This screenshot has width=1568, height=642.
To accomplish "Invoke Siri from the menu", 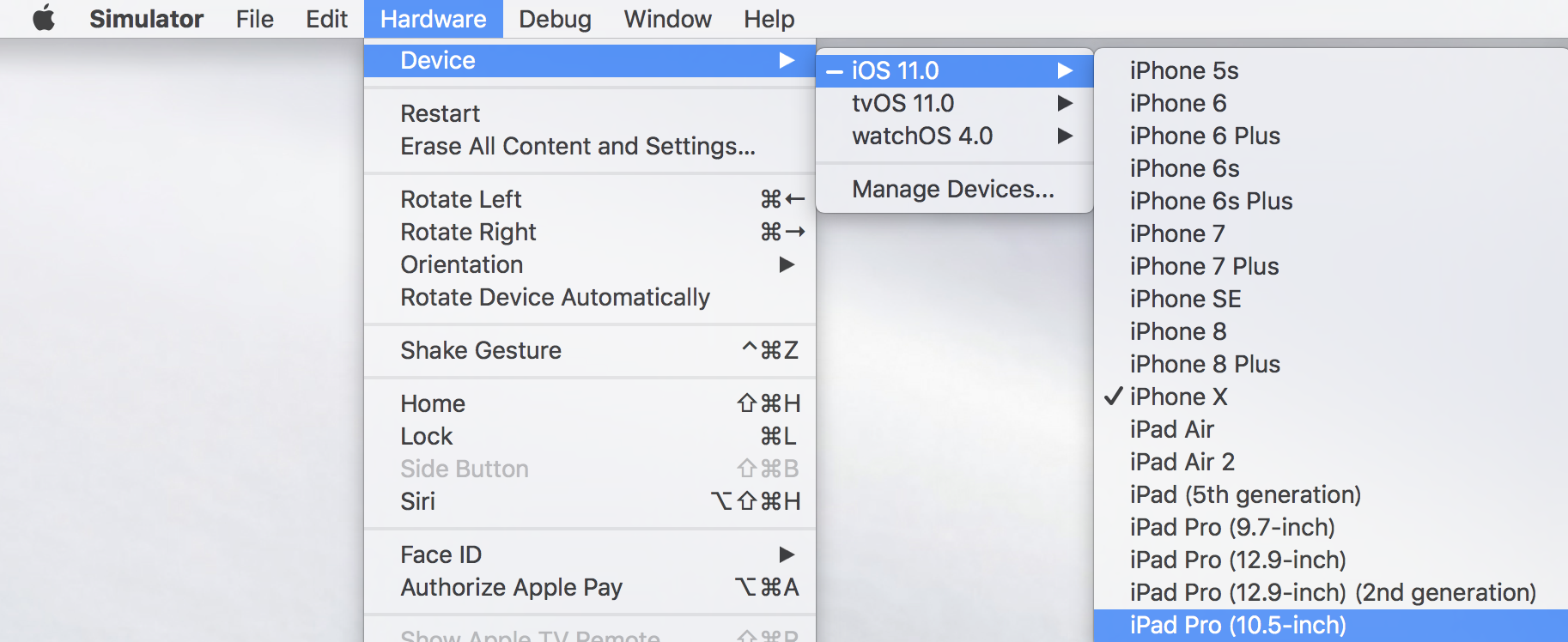I will coord(418,501).
